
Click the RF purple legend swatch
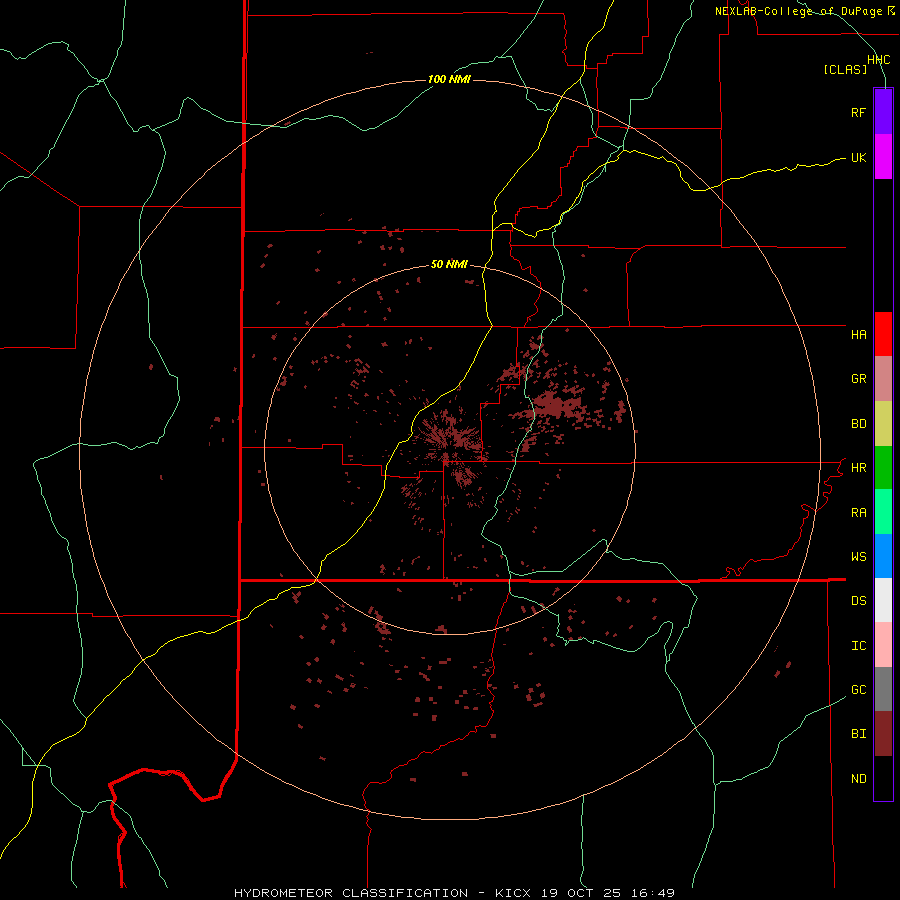tap(883, 111)
